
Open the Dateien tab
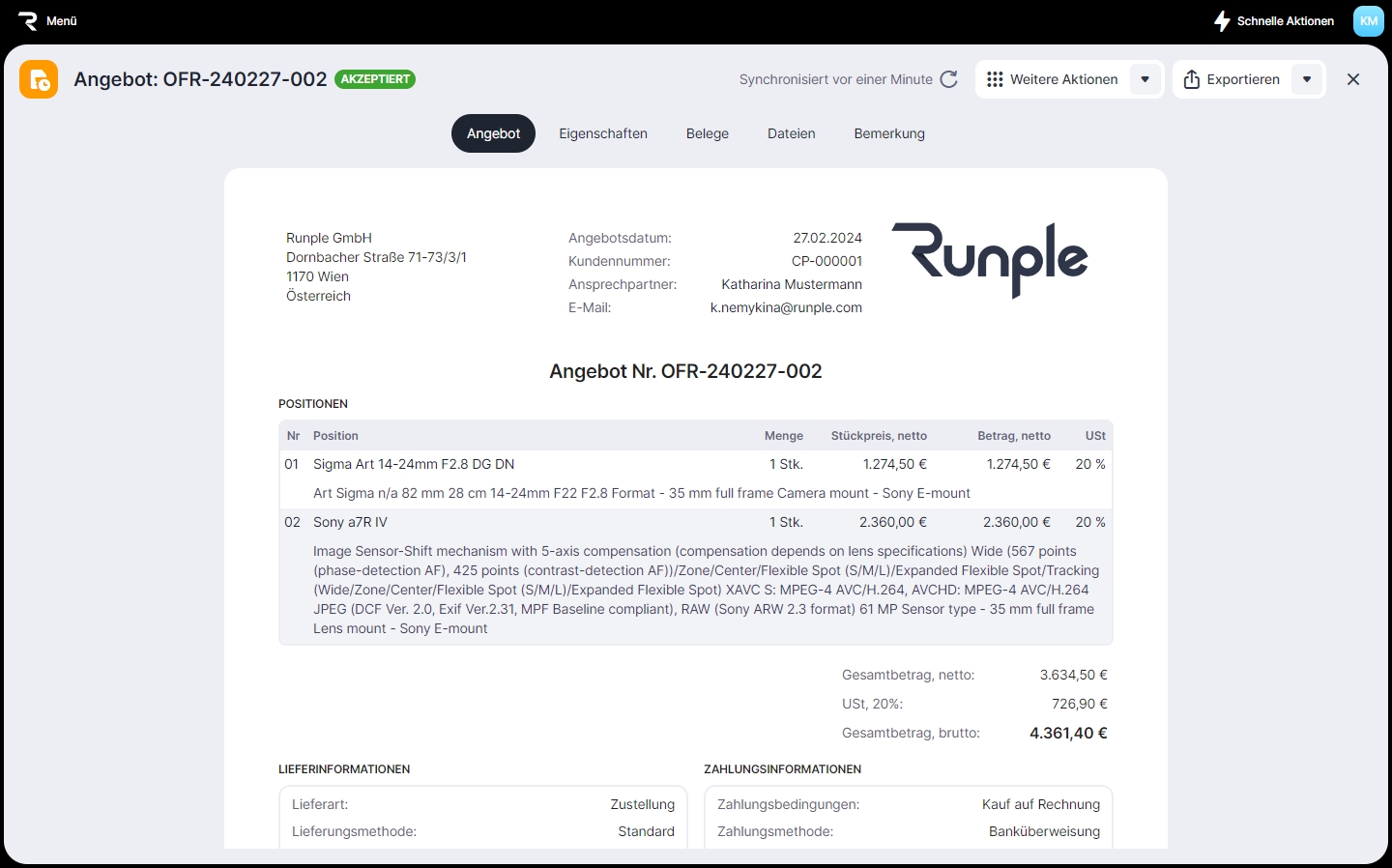pyautogui.click(x=792, y=133)
